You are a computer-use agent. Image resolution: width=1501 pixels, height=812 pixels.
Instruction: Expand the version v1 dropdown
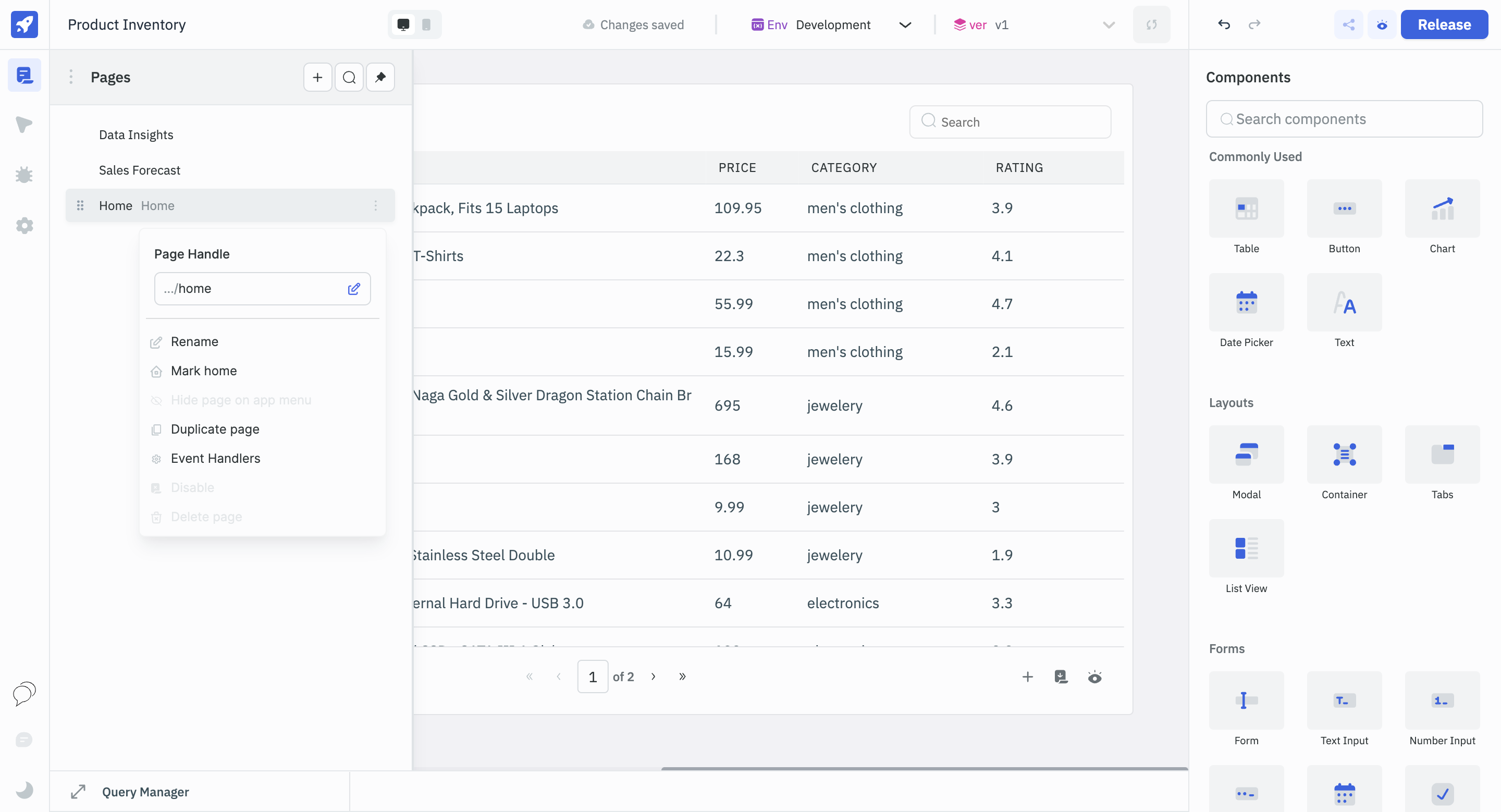pos(1108,24)
